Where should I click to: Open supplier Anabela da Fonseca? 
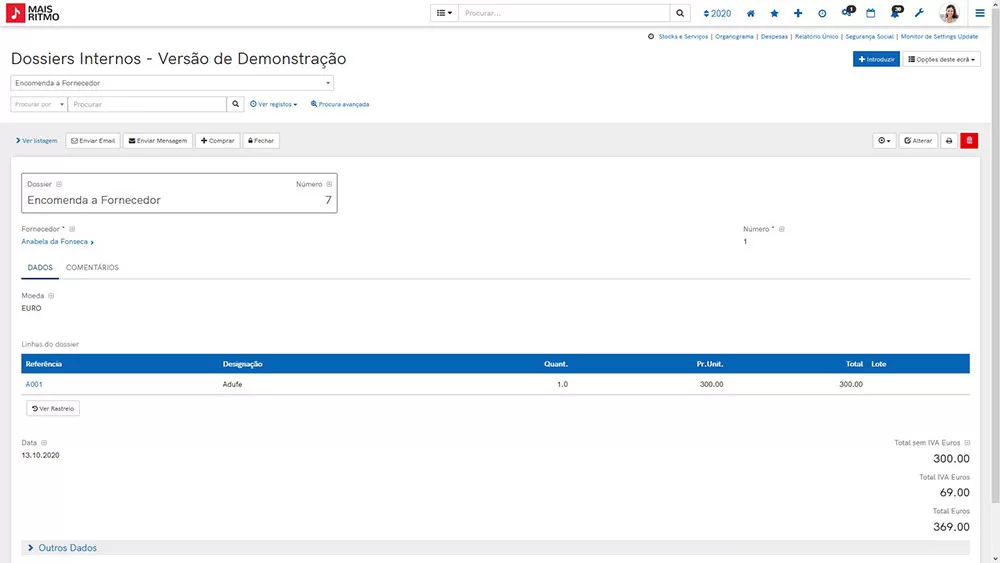pos(57,242)
